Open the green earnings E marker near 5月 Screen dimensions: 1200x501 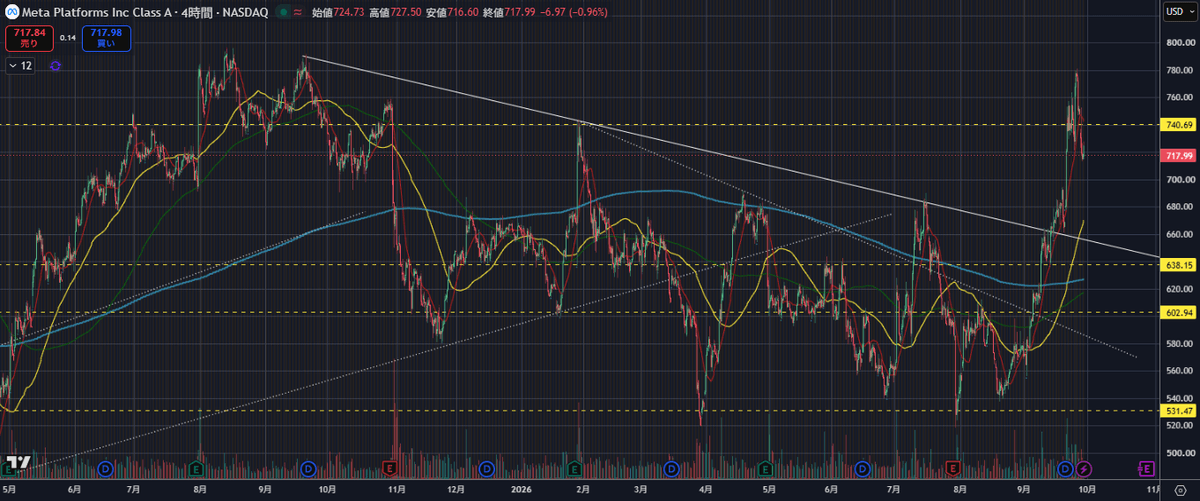[x=765, y=467]
